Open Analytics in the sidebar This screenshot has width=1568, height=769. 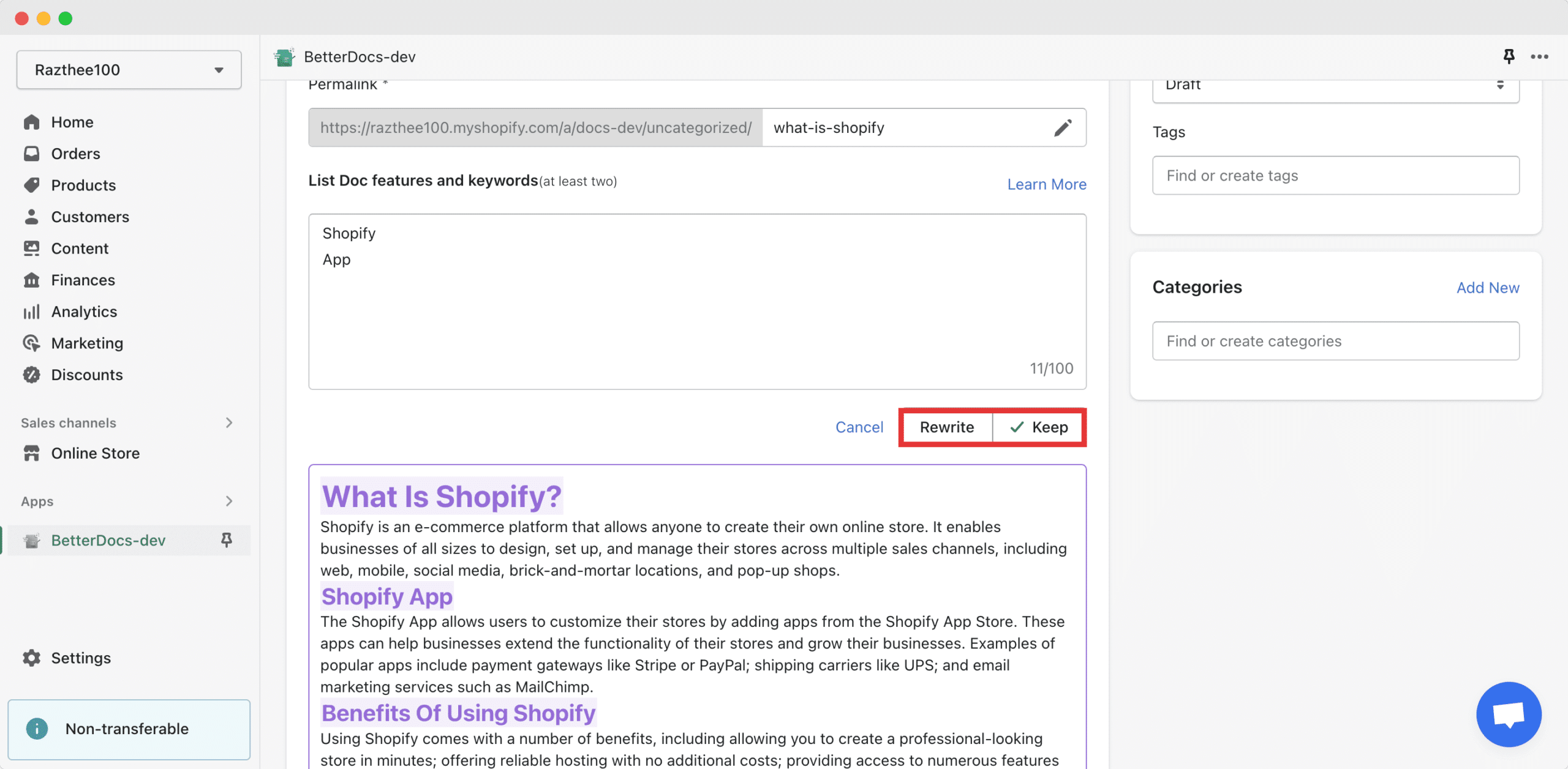click(84, 312)
